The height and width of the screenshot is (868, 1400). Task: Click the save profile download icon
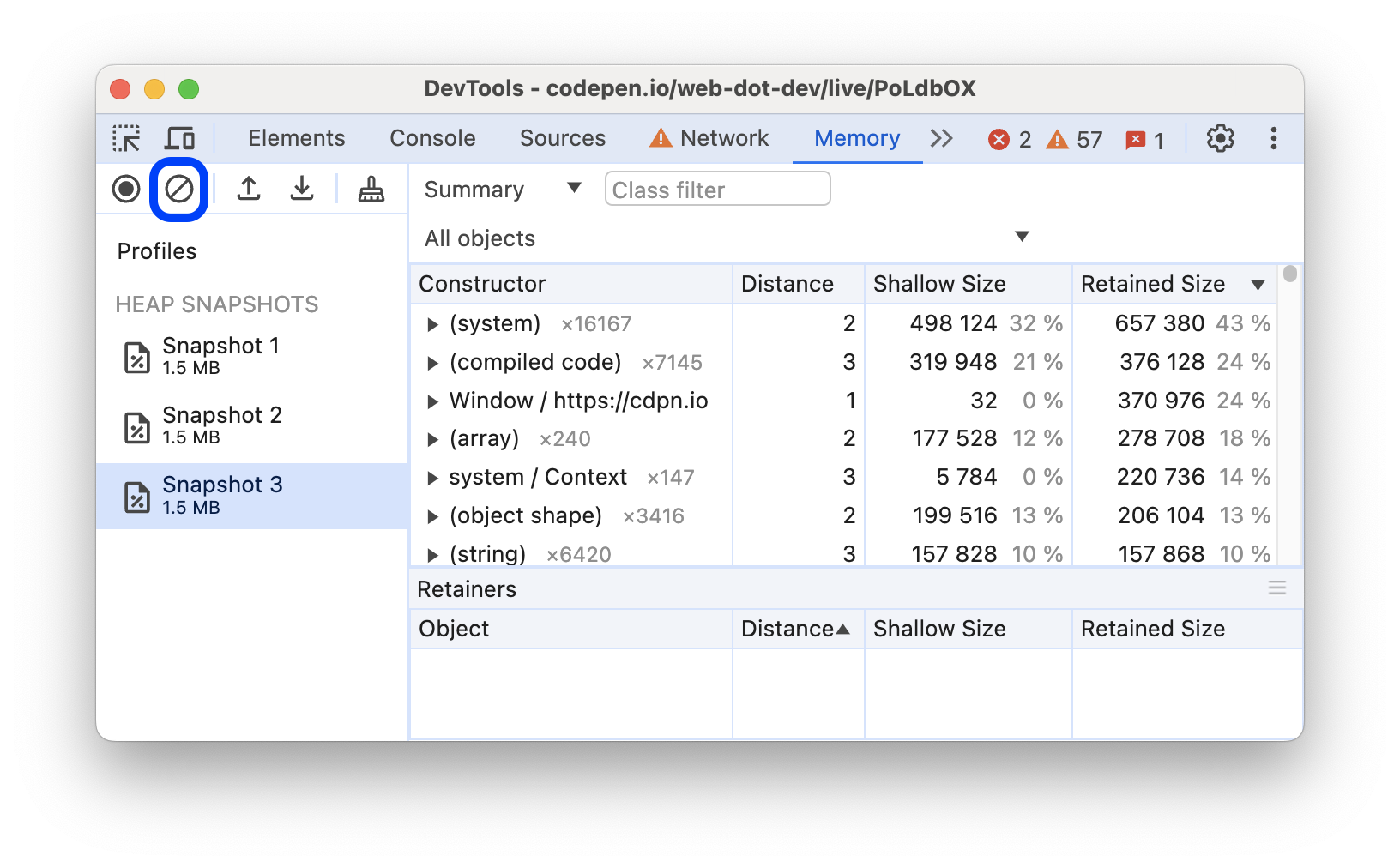tap(302, 189)
